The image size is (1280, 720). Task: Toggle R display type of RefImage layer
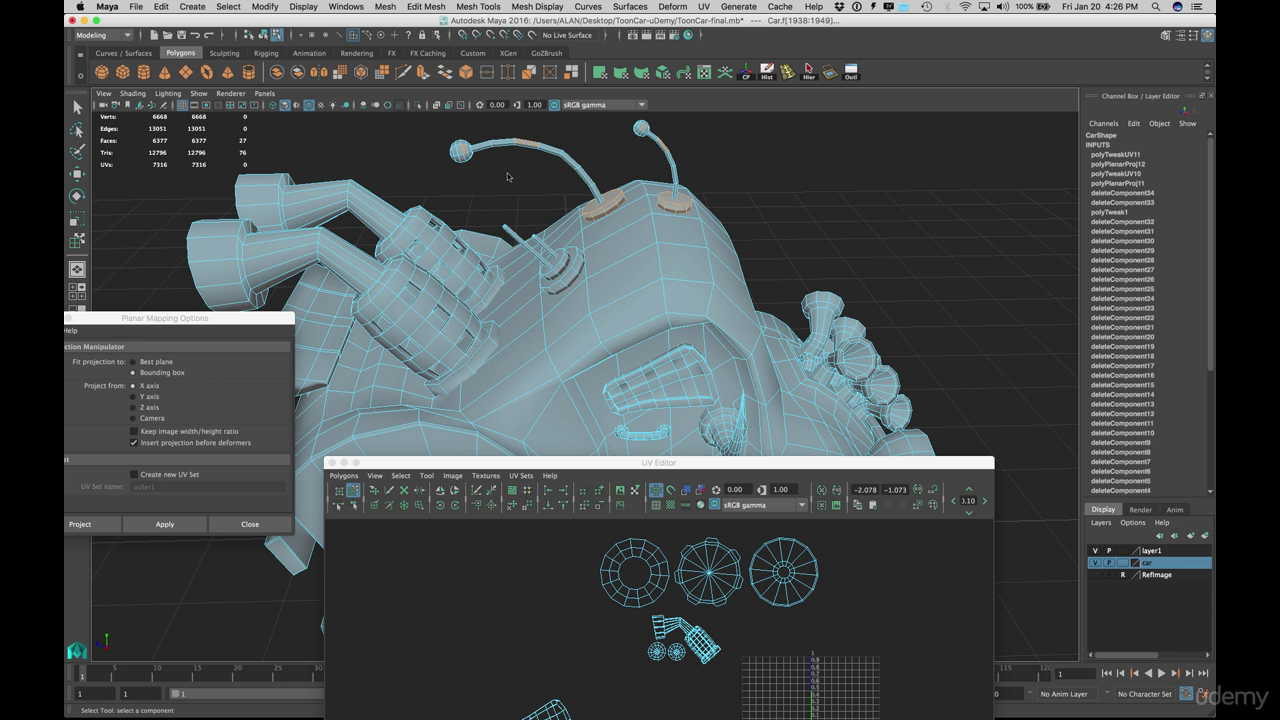coord(1123,575)
